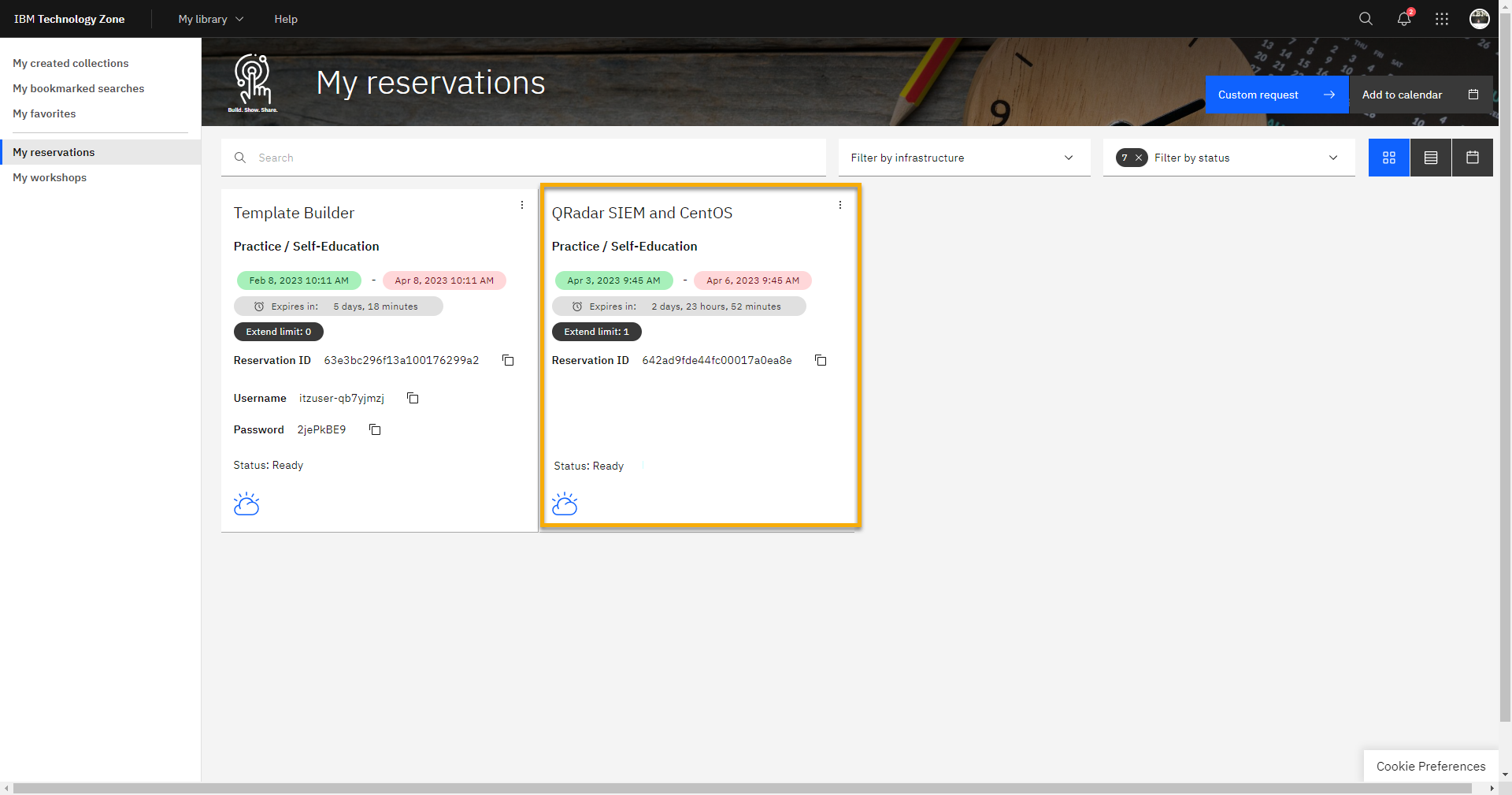1512x795 pixels.
Task: Click Feb 8, 2023 10:11 AM start date
Action: click(x=299, y=280)
